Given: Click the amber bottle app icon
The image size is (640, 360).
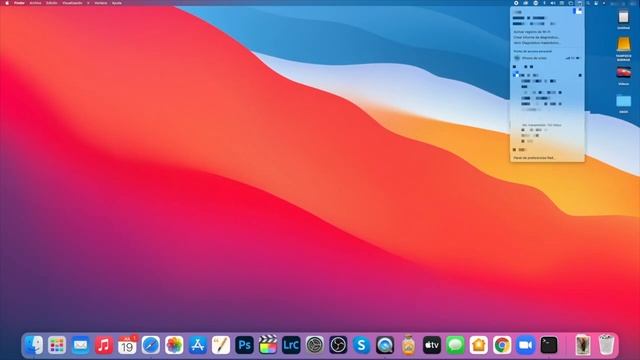Looking at the screenshot, I should (408, 345).
